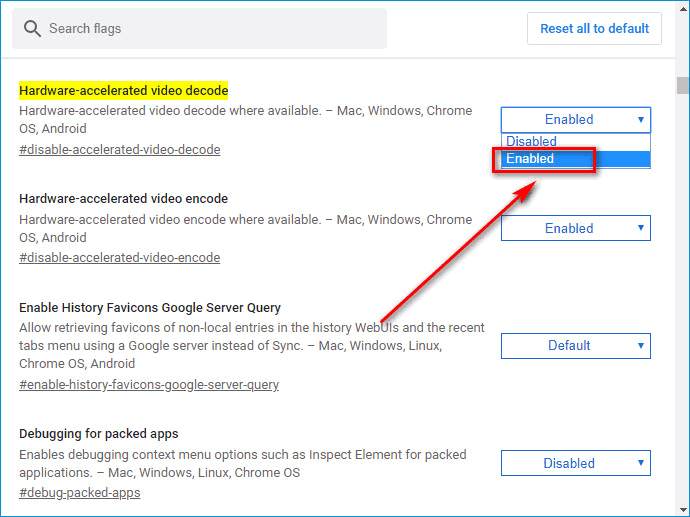Select the highlighted Enabled option in list

tap(575, 159)
